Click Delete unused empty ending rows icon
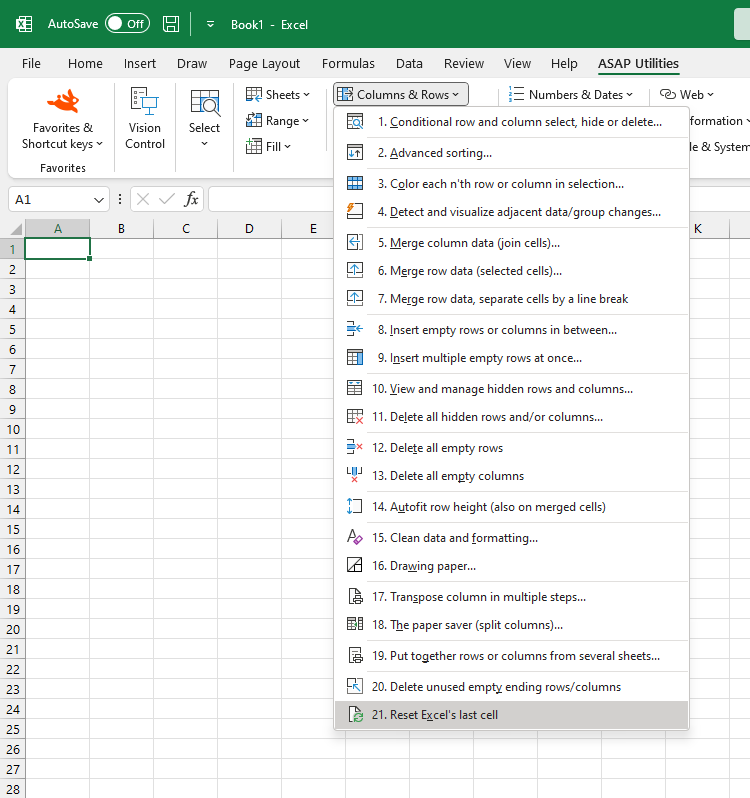750x798 pixels. [x=355, y=687]
